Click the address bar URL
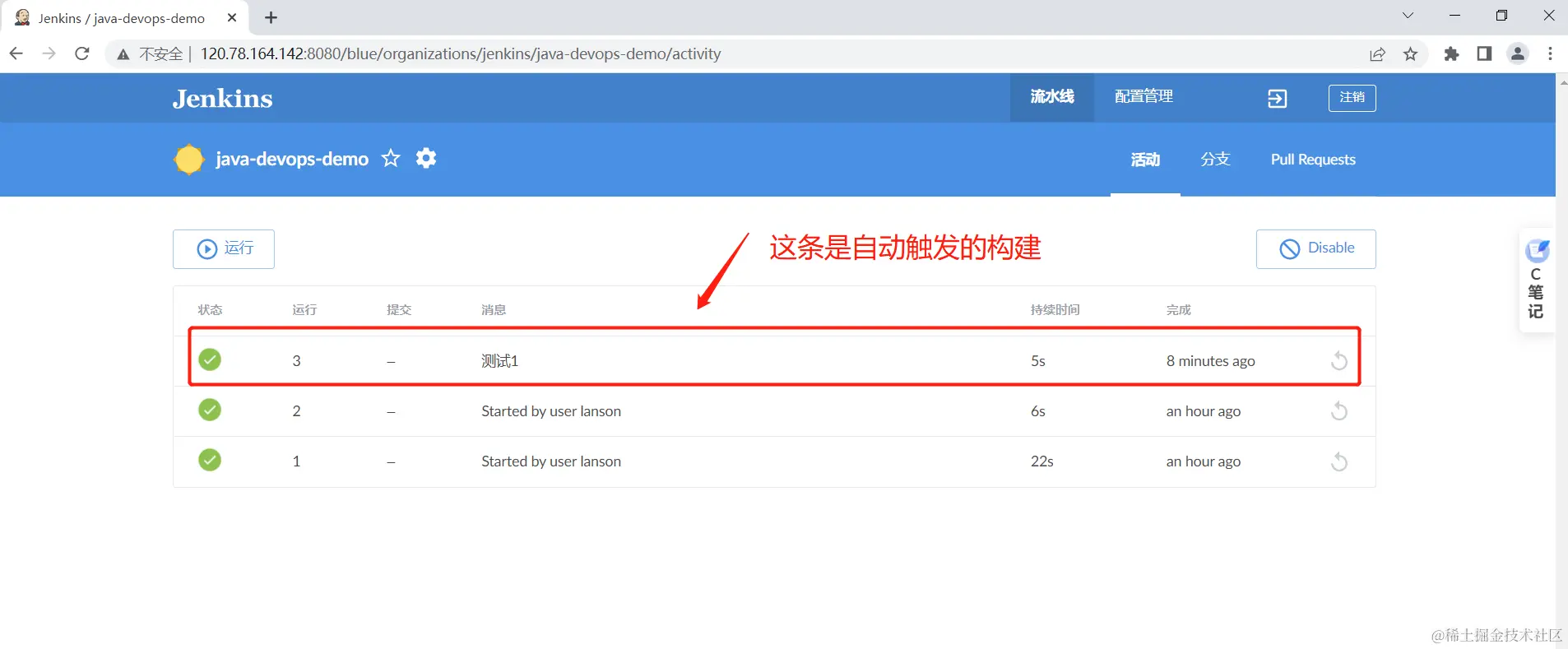The image size is (1568, 649). pyautogui.click(x=461, y=53)
